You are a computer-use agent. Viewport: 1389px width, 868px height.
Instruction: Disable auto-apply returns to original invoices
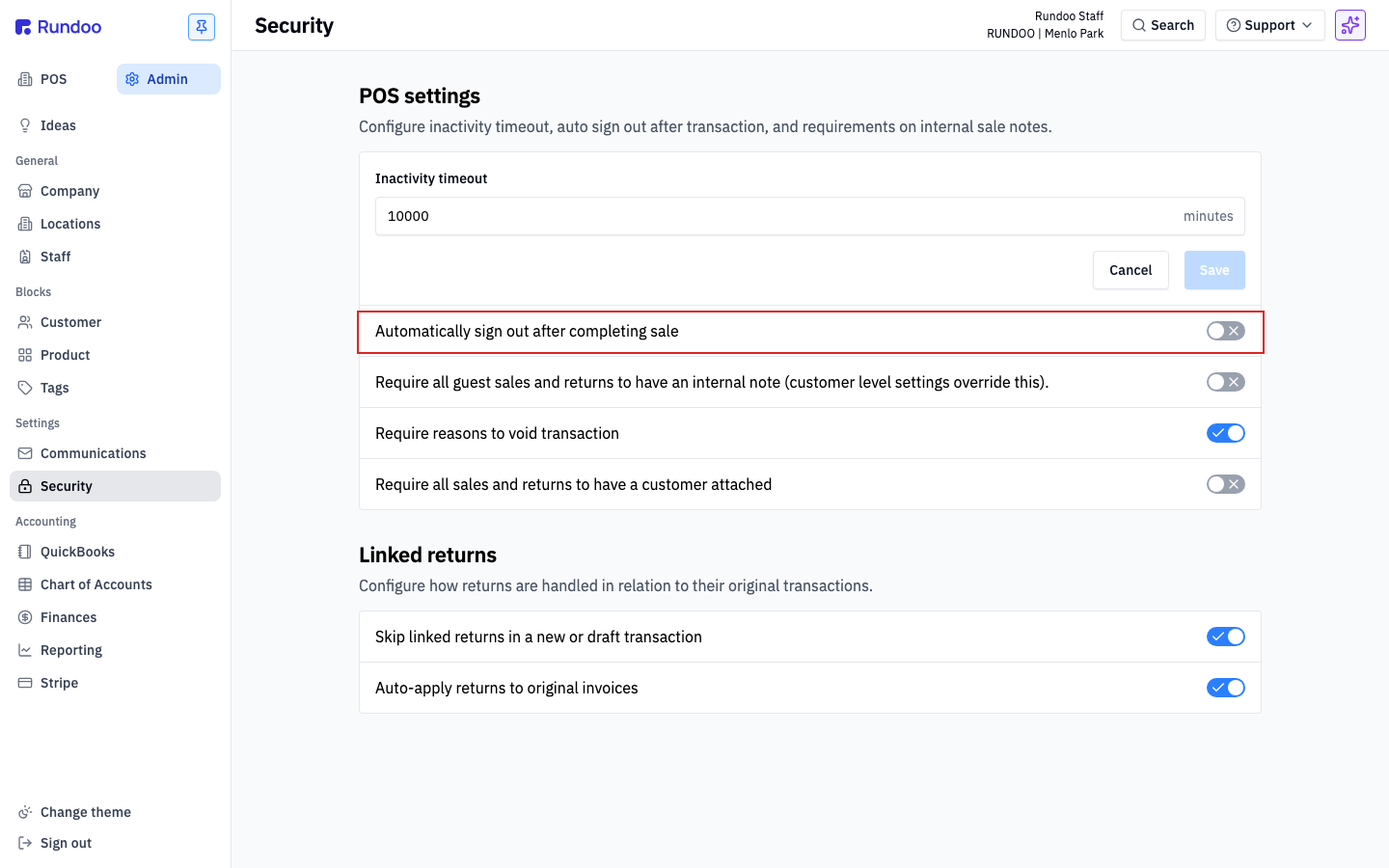pos(1226,688)
